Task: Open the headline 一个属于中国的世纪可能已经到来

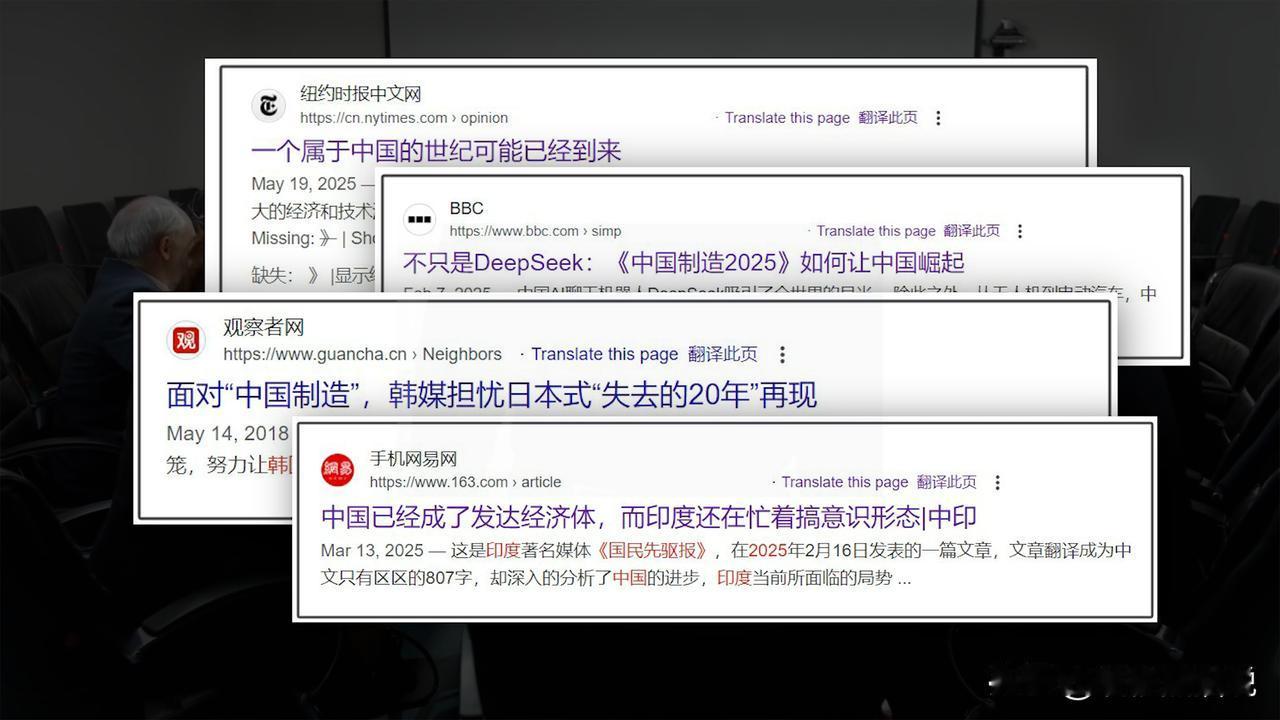Action: click(x=436, y=151)
